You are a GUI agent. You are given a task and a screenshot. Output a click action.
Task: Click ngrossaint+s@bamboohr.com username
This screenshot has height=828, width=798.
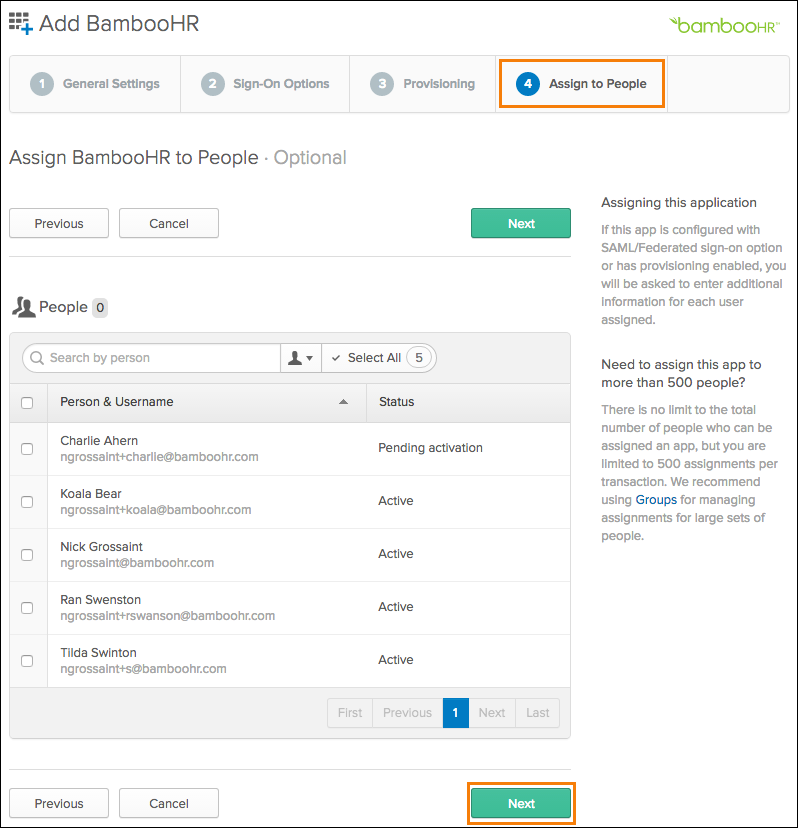tap(143, 669)
